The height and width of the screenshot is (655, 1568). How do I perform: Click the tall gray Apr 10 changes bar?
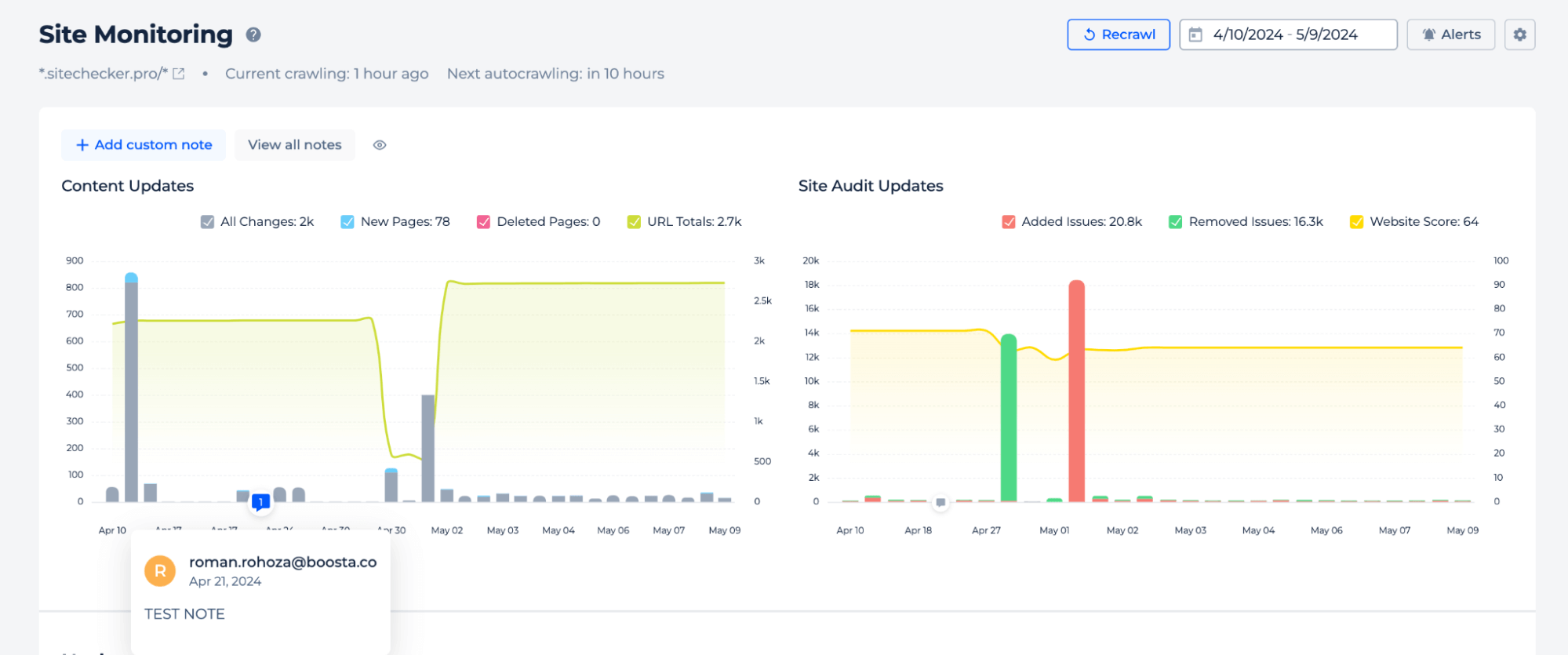coord(131,392)
